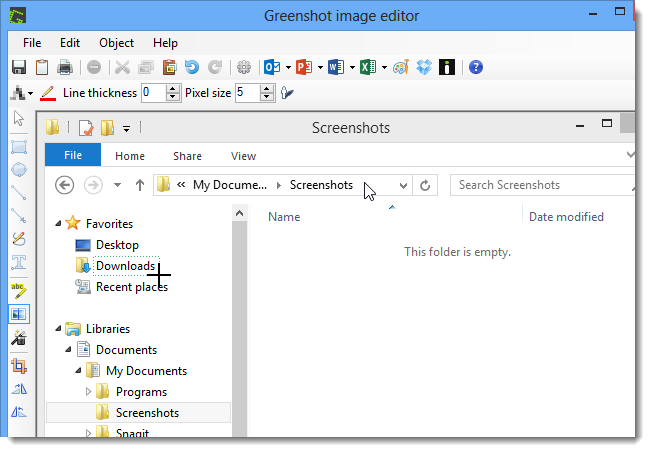This screenshot has width=650, height=452.
Task: Select the Draw ellipse tool
Action: [x=18, y=169]
